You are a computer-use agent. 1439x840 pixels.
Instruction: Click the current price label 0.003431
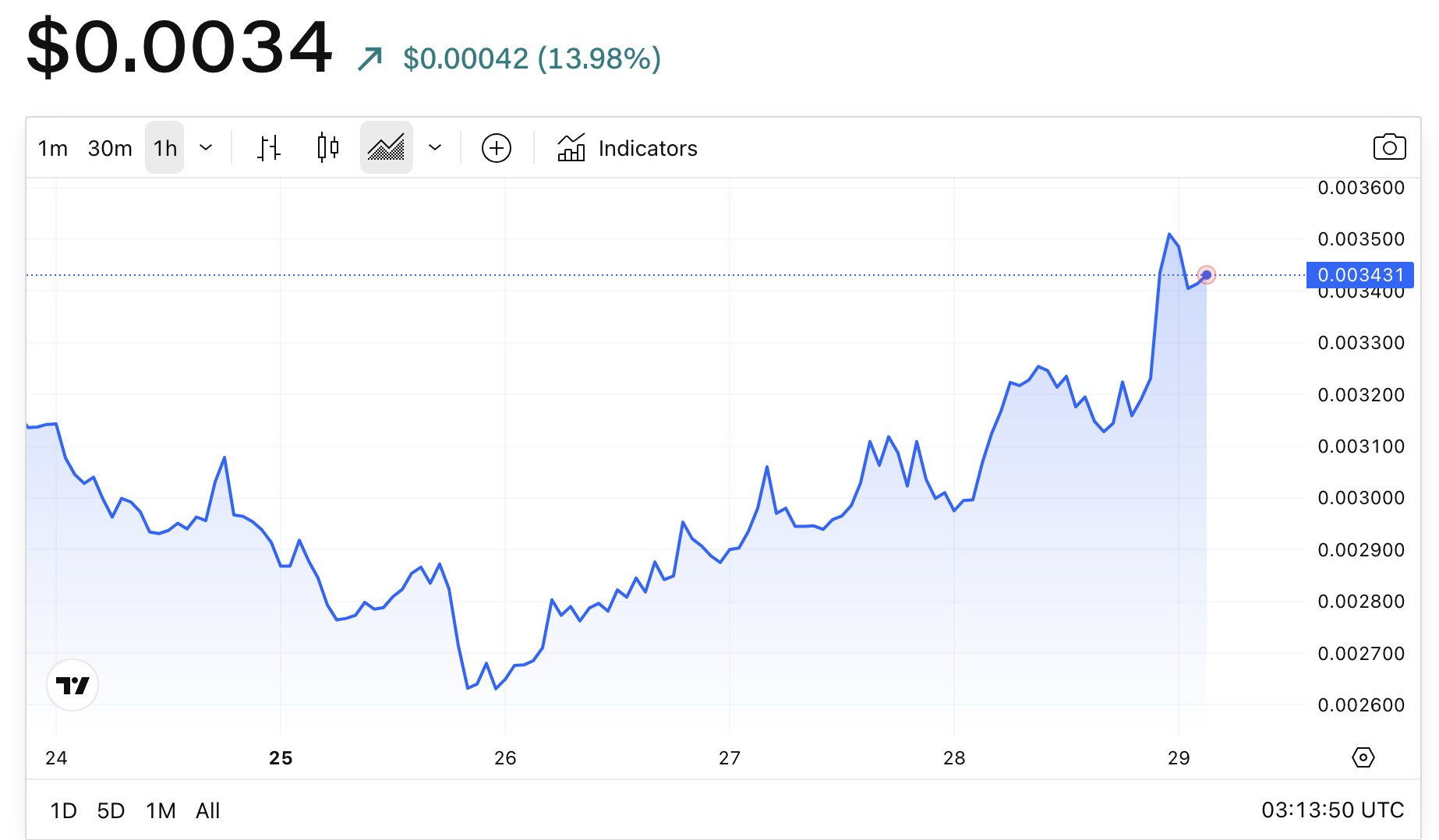click(1359, 275)
